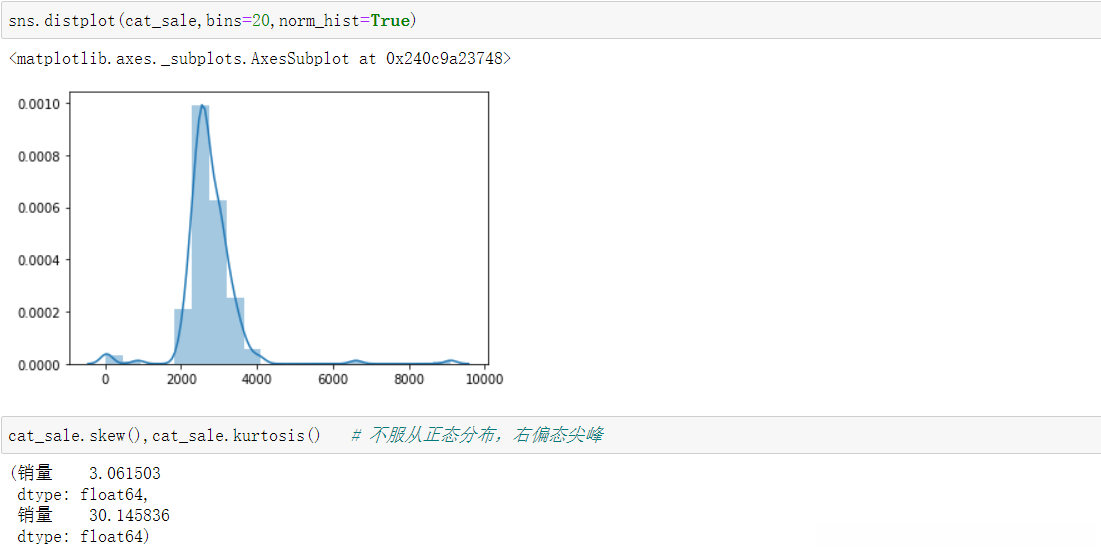Viewport: 1101px width, 556px height.
Task: Click the cat_sale.skew() code cell
Action: [550, 435]
